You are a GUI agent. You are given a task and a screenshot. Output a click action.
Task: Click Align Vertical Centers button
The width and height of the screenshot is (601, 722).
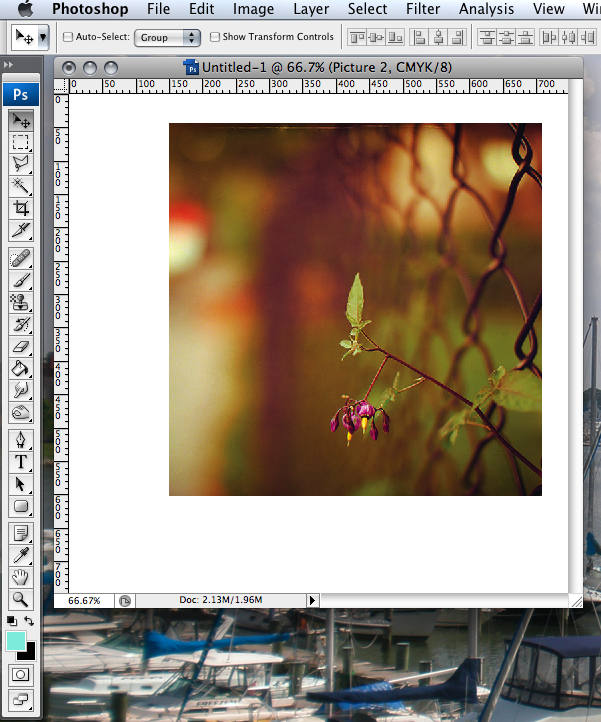click(x=376, y=37)
